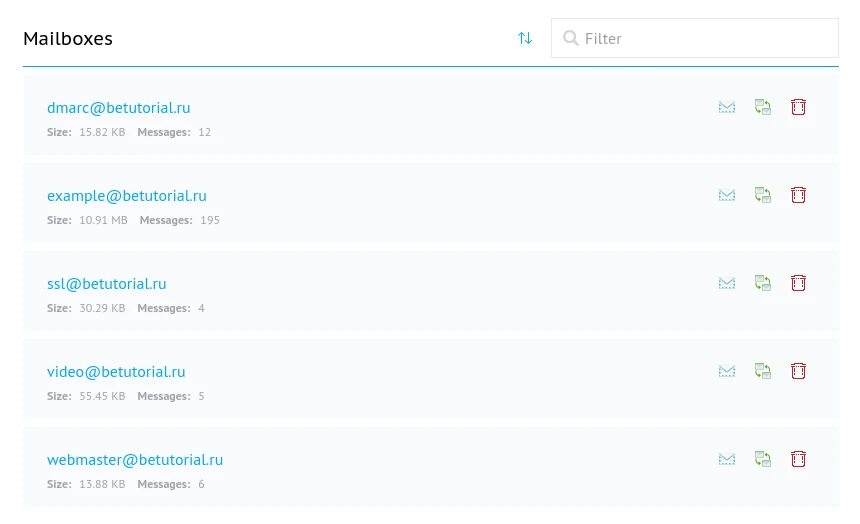Viewport: 860px width, 524px height.
Task: Delete the video@betutorial.ru mailbox
Action: (798, 371)
